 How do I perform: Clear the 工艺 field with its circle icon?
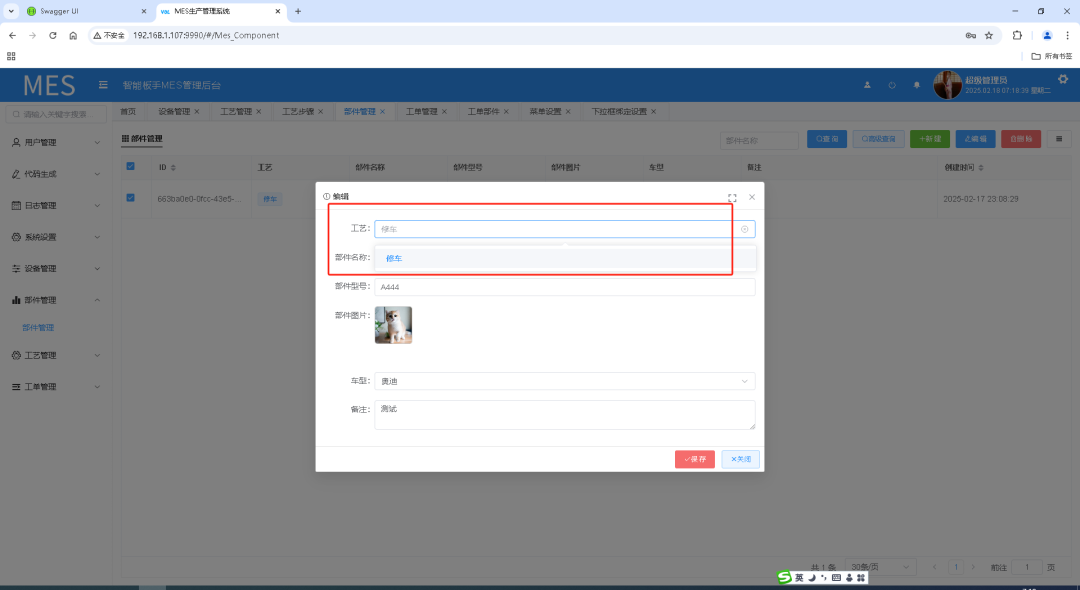[x=744, y=229]
